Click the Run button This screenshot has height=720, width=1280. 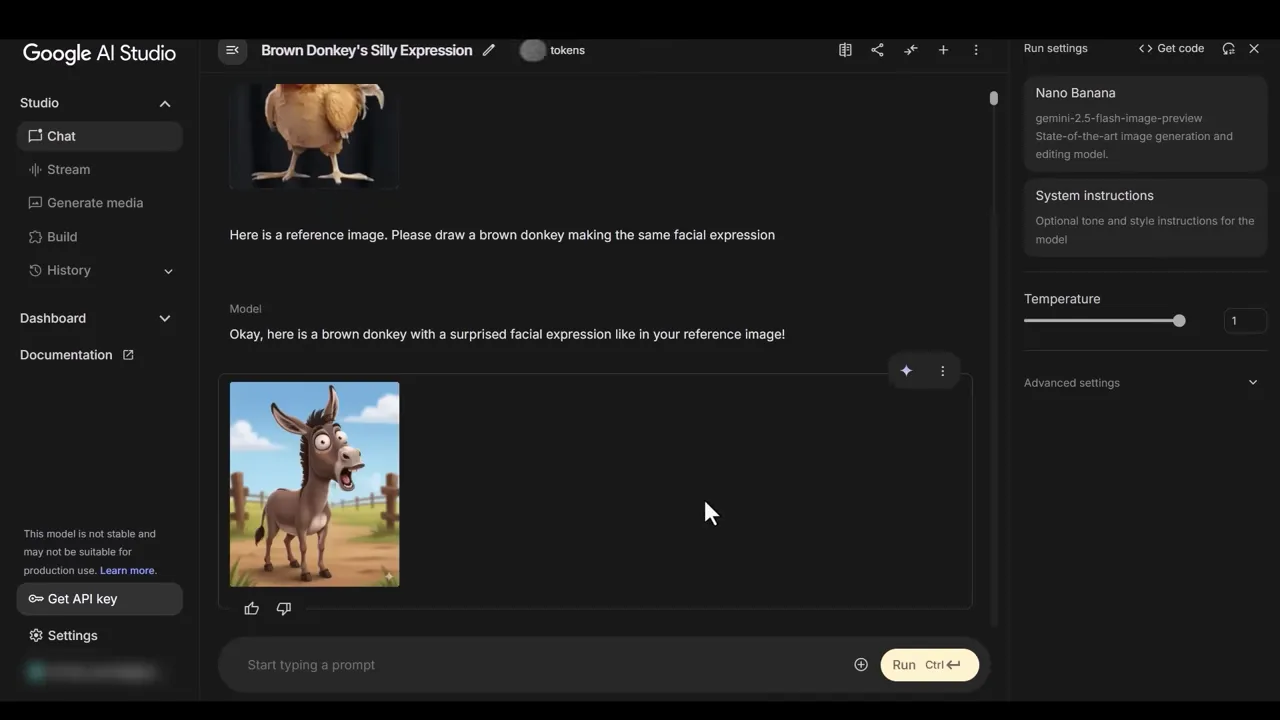pos(929,665)
